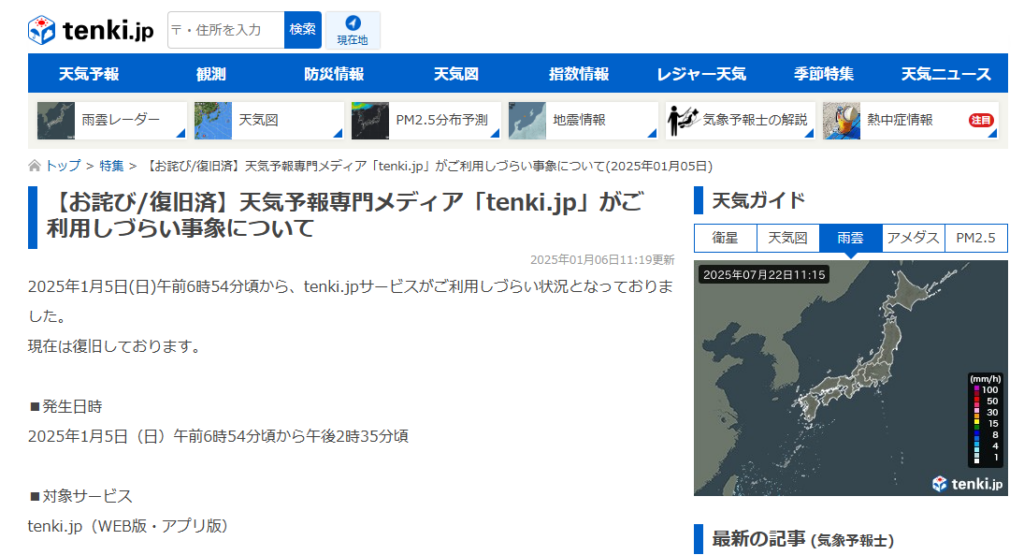Select the PM2.5 tab in 天気ガイド

pos(975,238)
